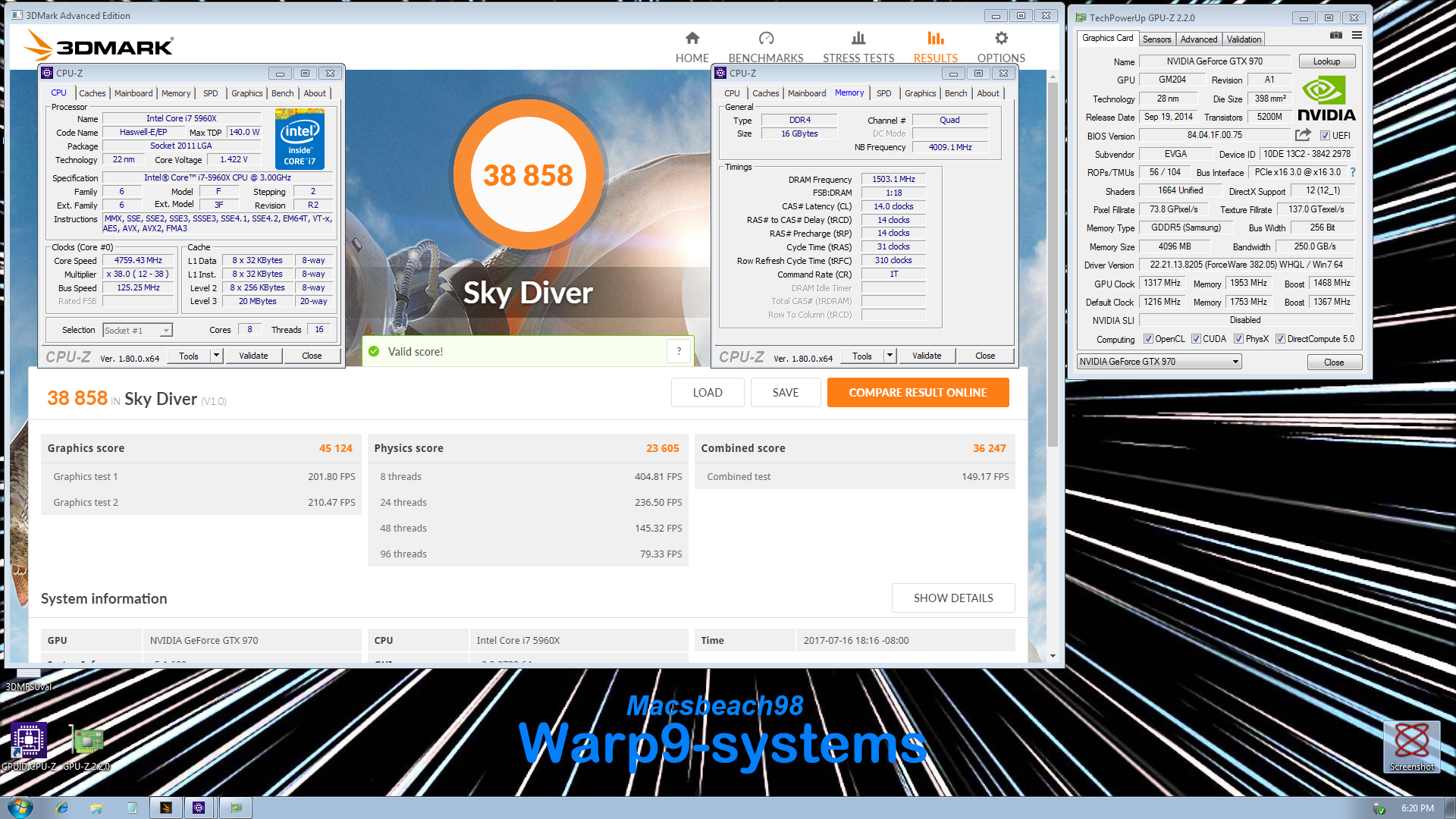Launch Internet Explorer from taskbar
This screenshot has width=1456, height=819.
point(62,808)
